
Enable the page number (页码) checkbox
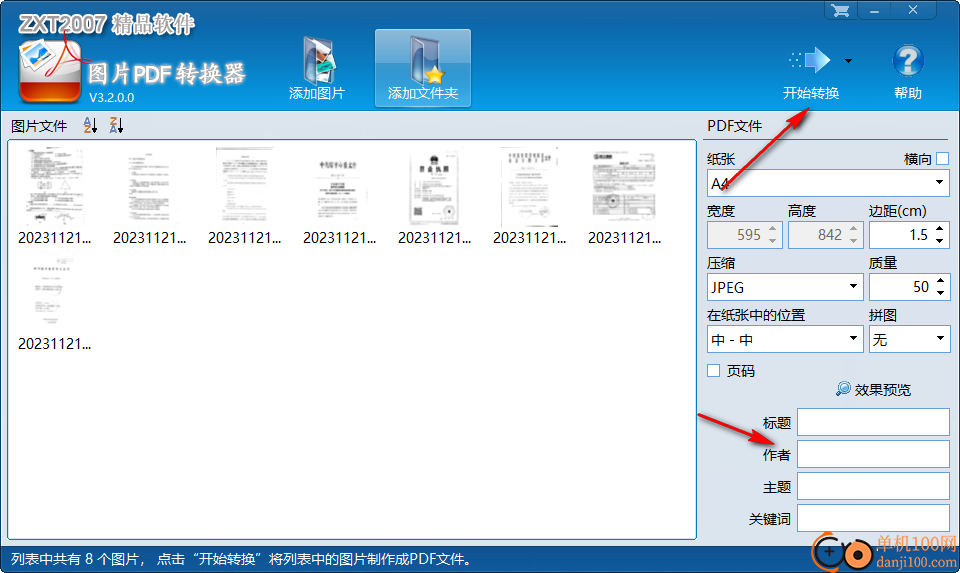[x=713, y=370]
